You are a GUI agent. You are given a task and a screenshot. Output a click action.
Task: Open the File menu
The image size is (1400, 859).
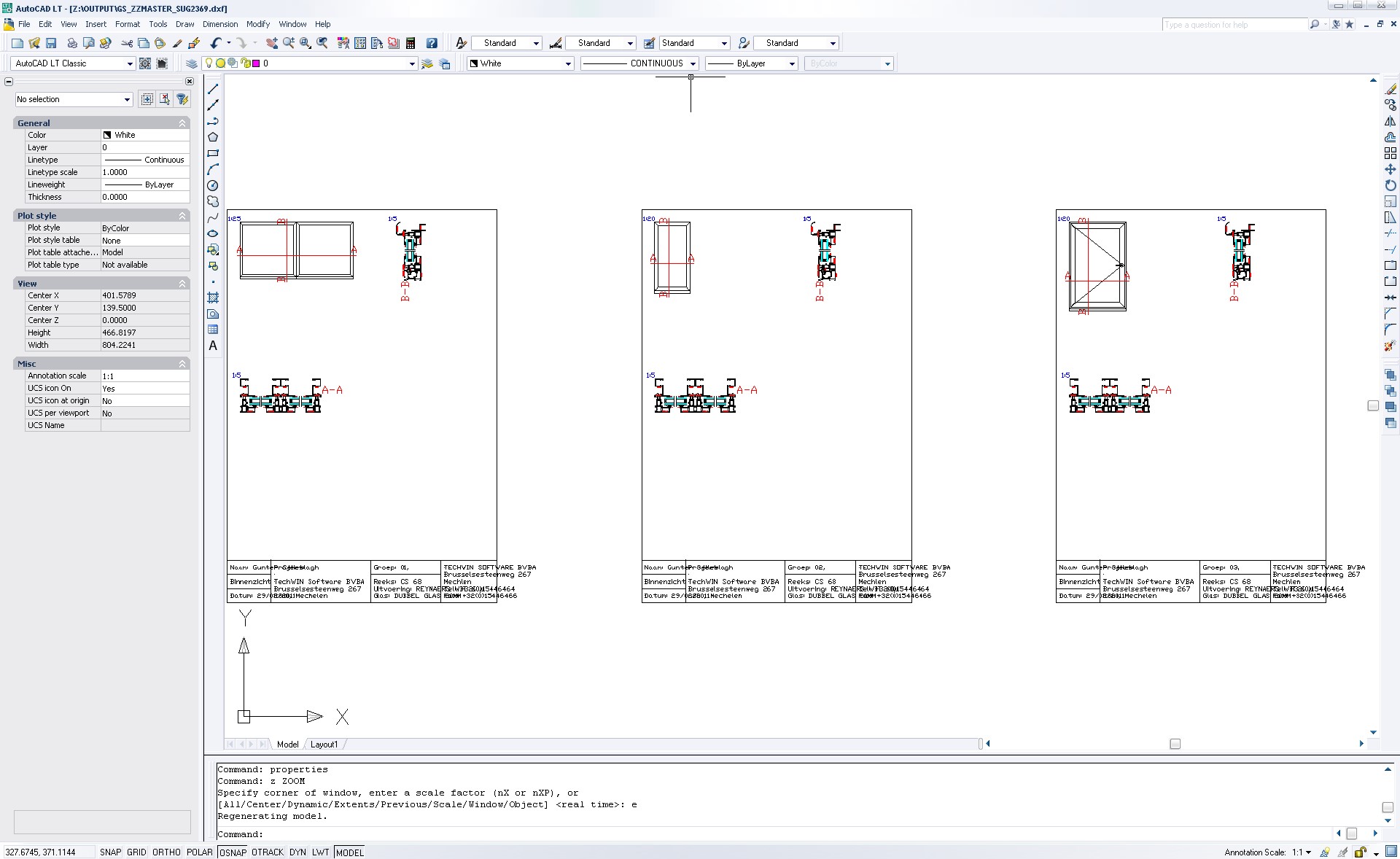tap(24, 24)
